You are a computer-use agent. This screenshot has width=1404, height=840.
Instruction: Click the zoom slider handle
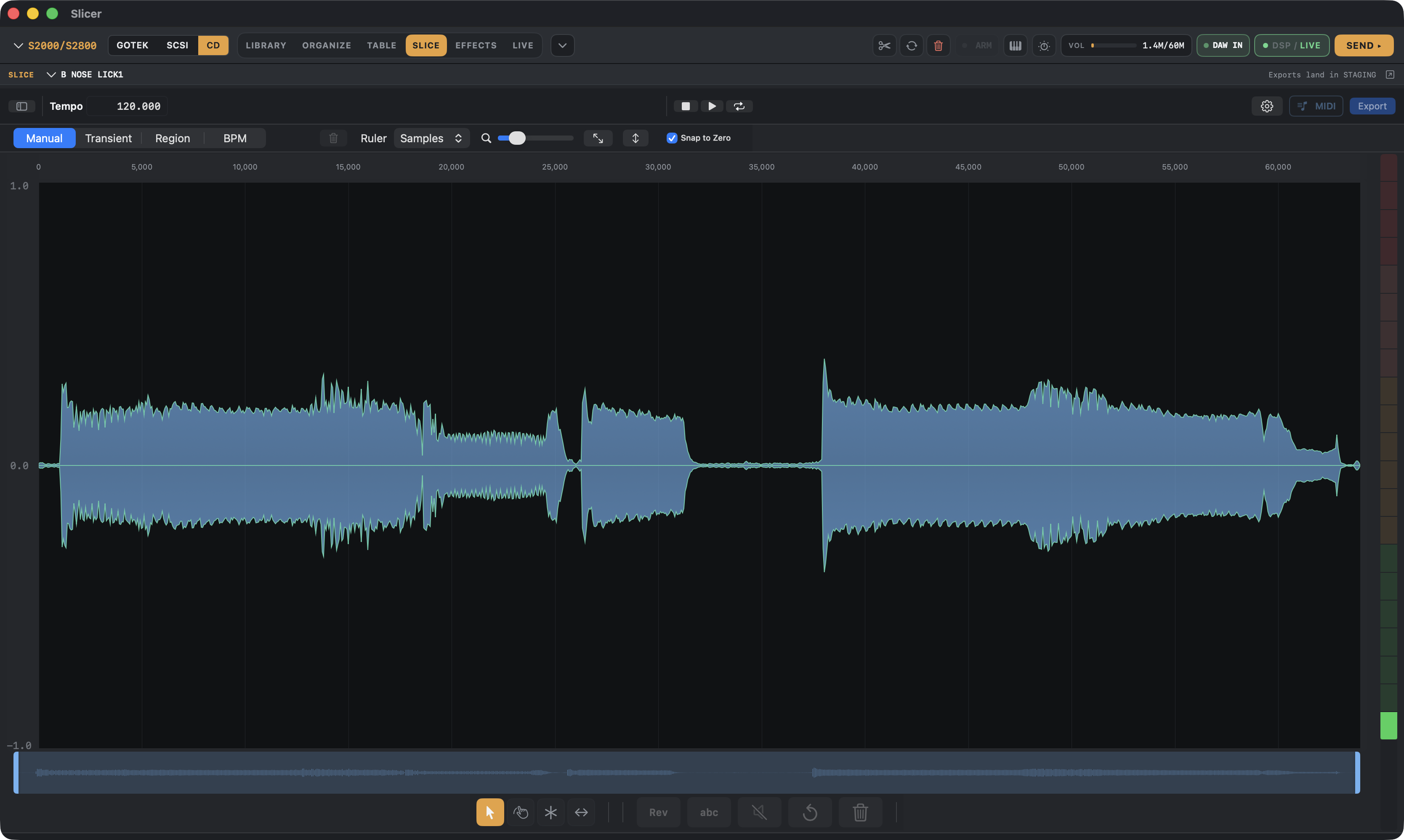[517, 138]
